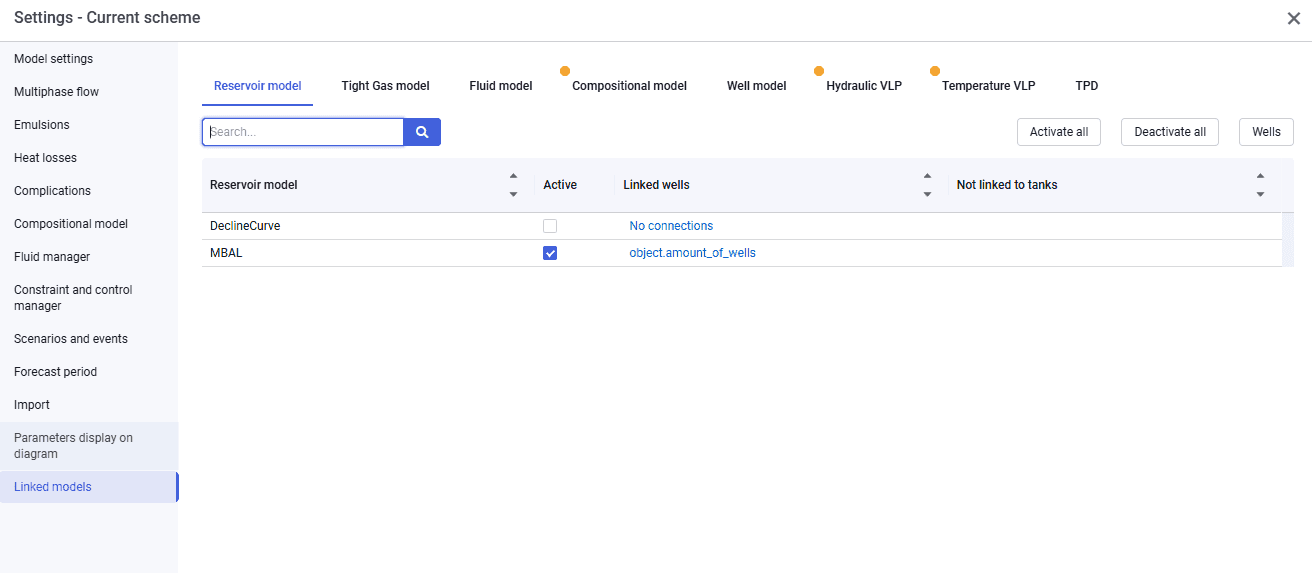Screen dimensions: 1312x573
Task: Sort ascending by Reservoir model column
Action: pyautogui.click(x=514, y=176)
